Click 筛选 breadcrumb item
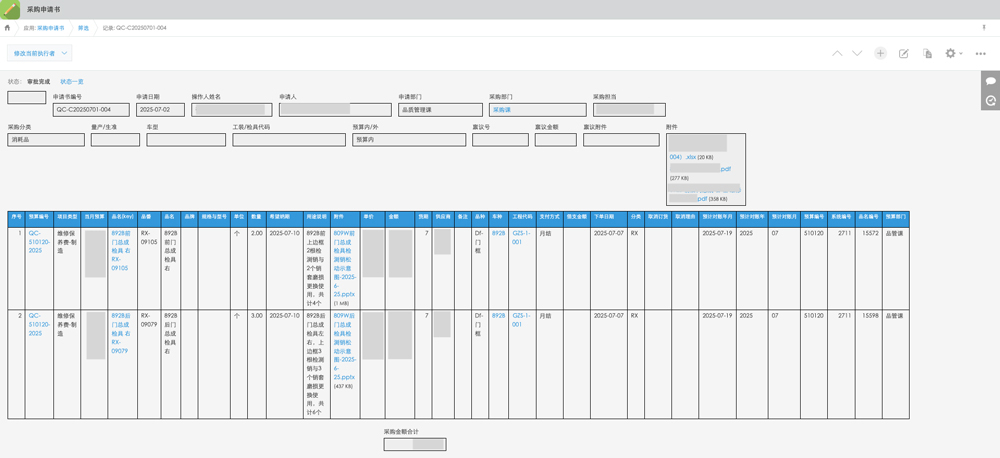The height and width of the screenshot is (458, 1000). 83,28
